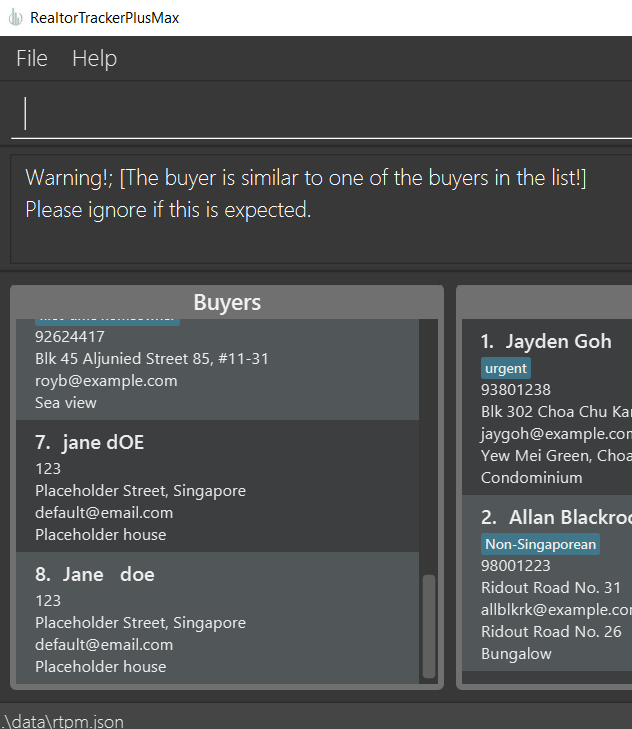Click phone number 92624417

coord(70,337)
